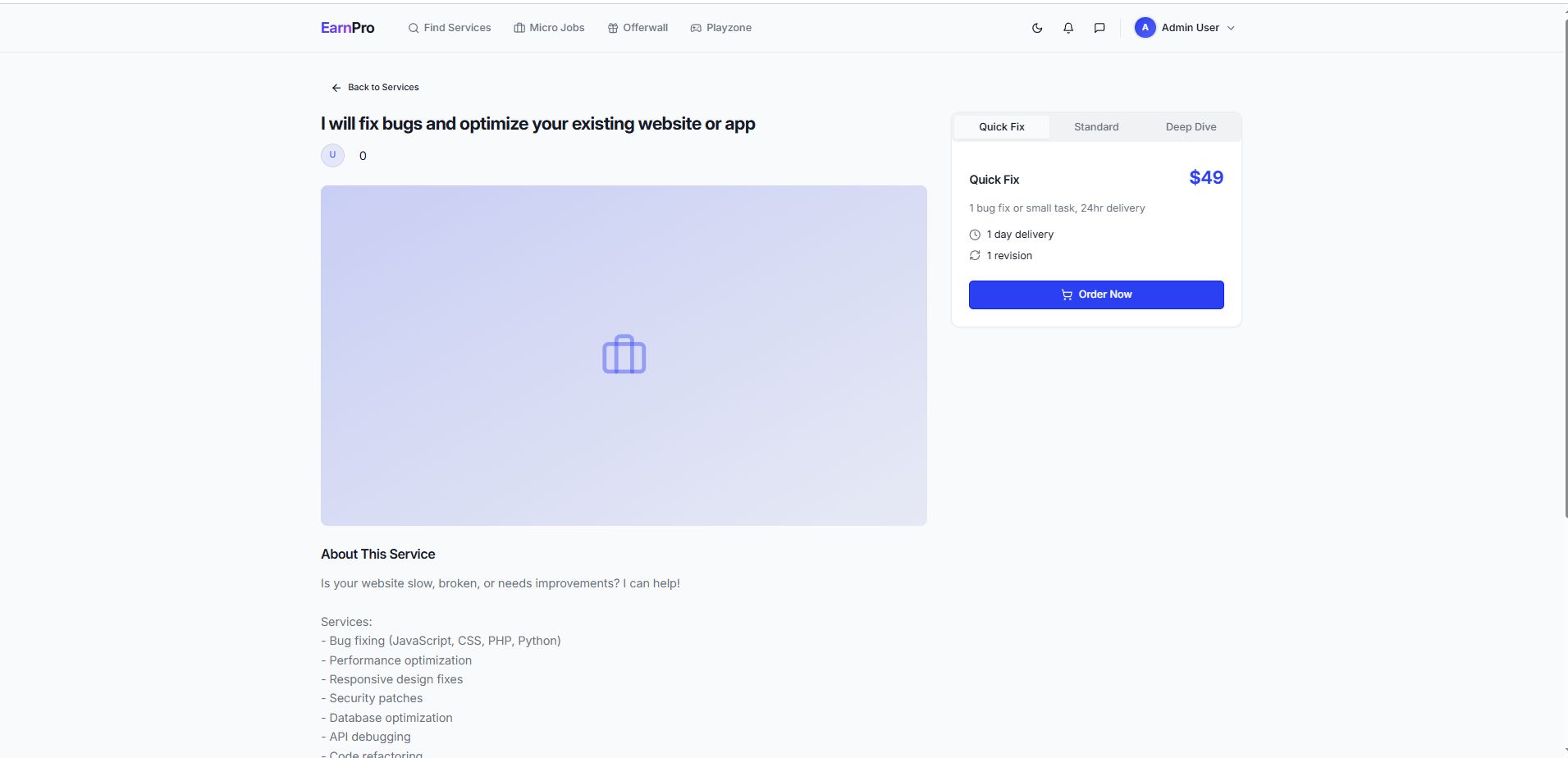Navigate to Offerwall
This screenshot has height=758, width=1568.
coord(638,28)
